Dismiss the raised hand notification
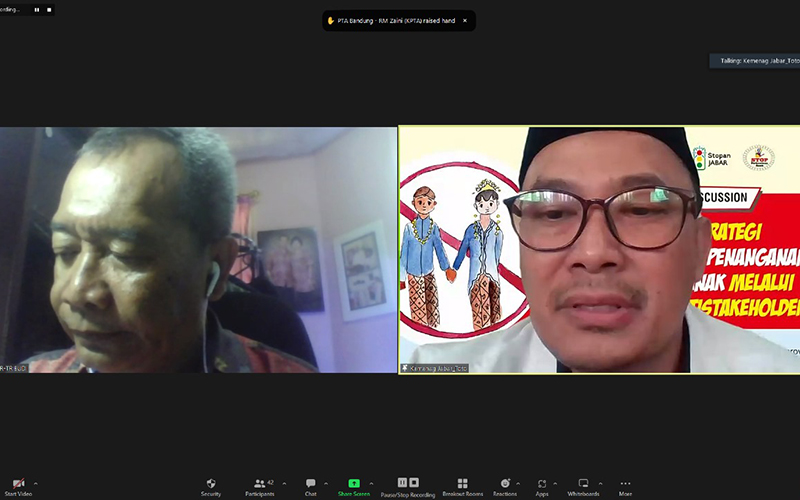Viewport: 800px width, 500px height. pyautogui.click(x=464, y=20)
